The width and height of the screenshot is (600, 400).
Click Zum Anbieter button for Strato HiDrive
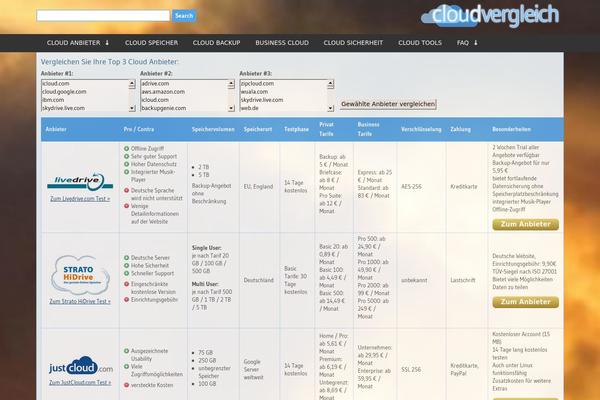tap(525, 302)
